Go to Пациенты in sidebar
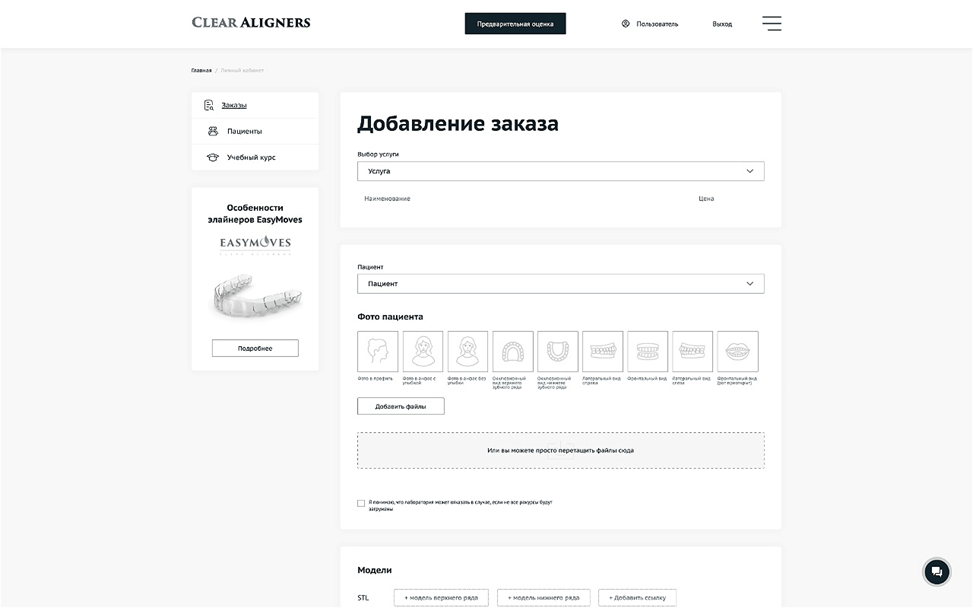 (x=244, y=132)
